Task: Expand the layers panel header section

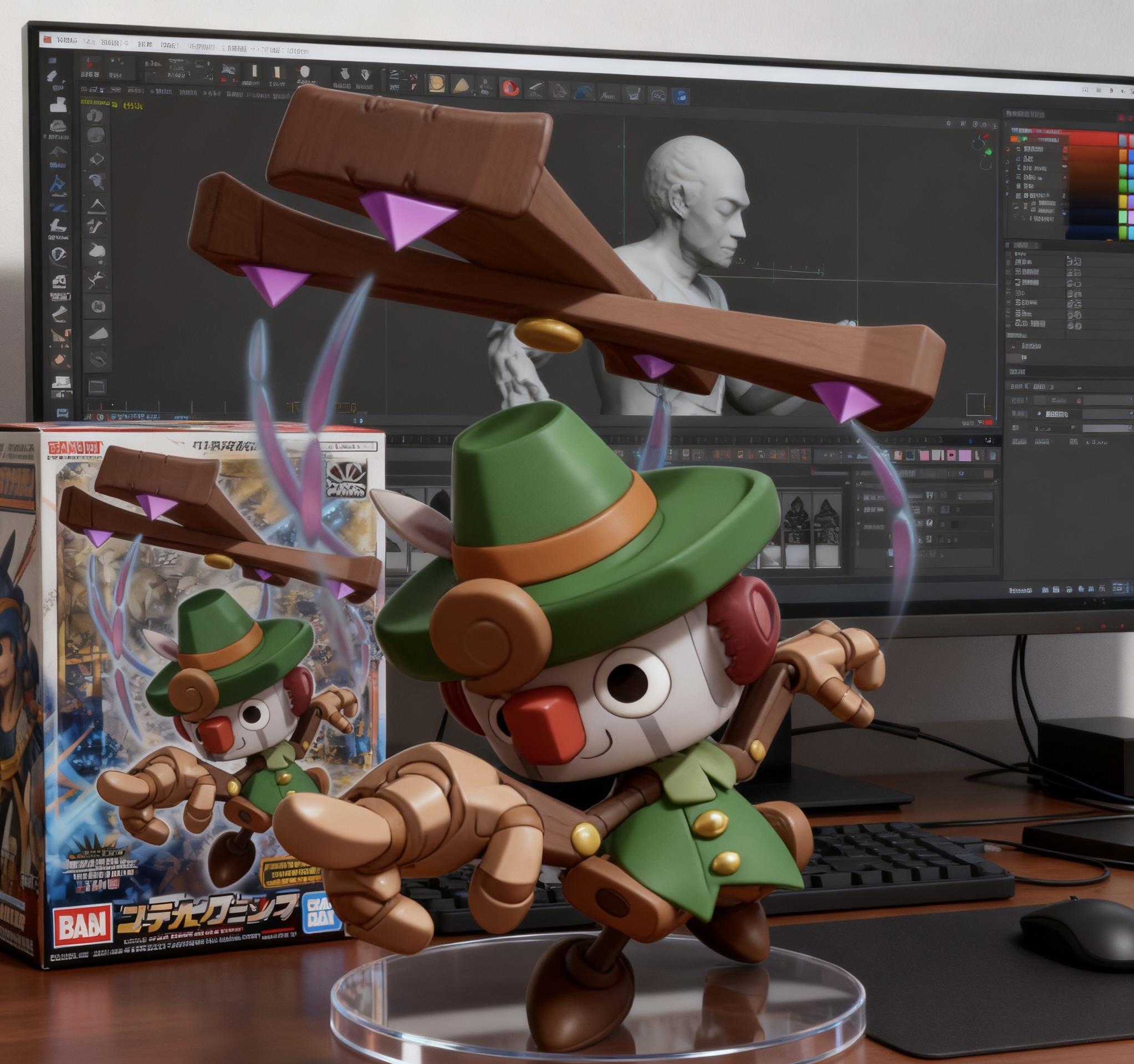Action: (x=1021, y=246)
